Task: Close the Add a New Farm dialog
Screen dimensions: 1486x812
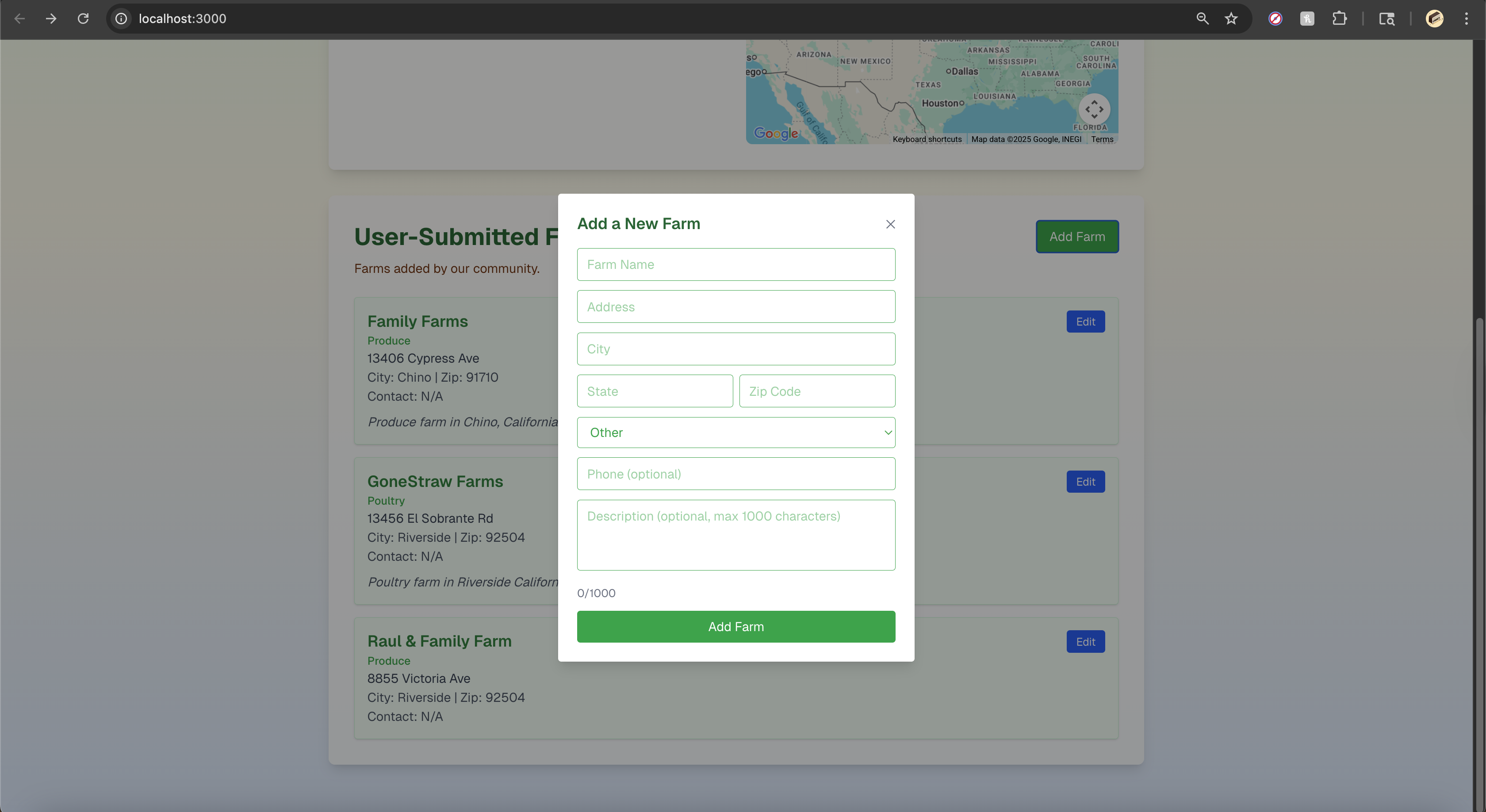Action: [x=890, y=224]
